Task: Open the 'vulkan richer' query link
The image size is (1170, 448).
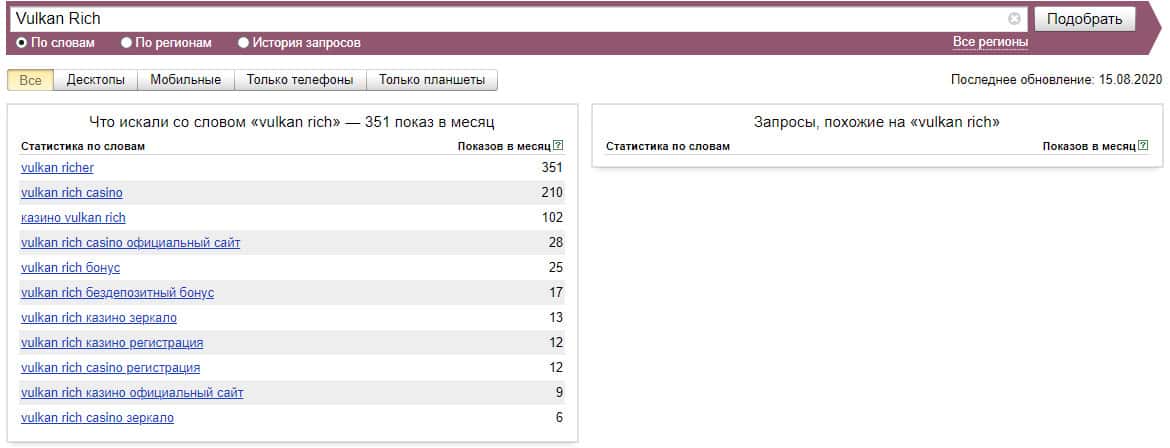Action: pos(57,167)
